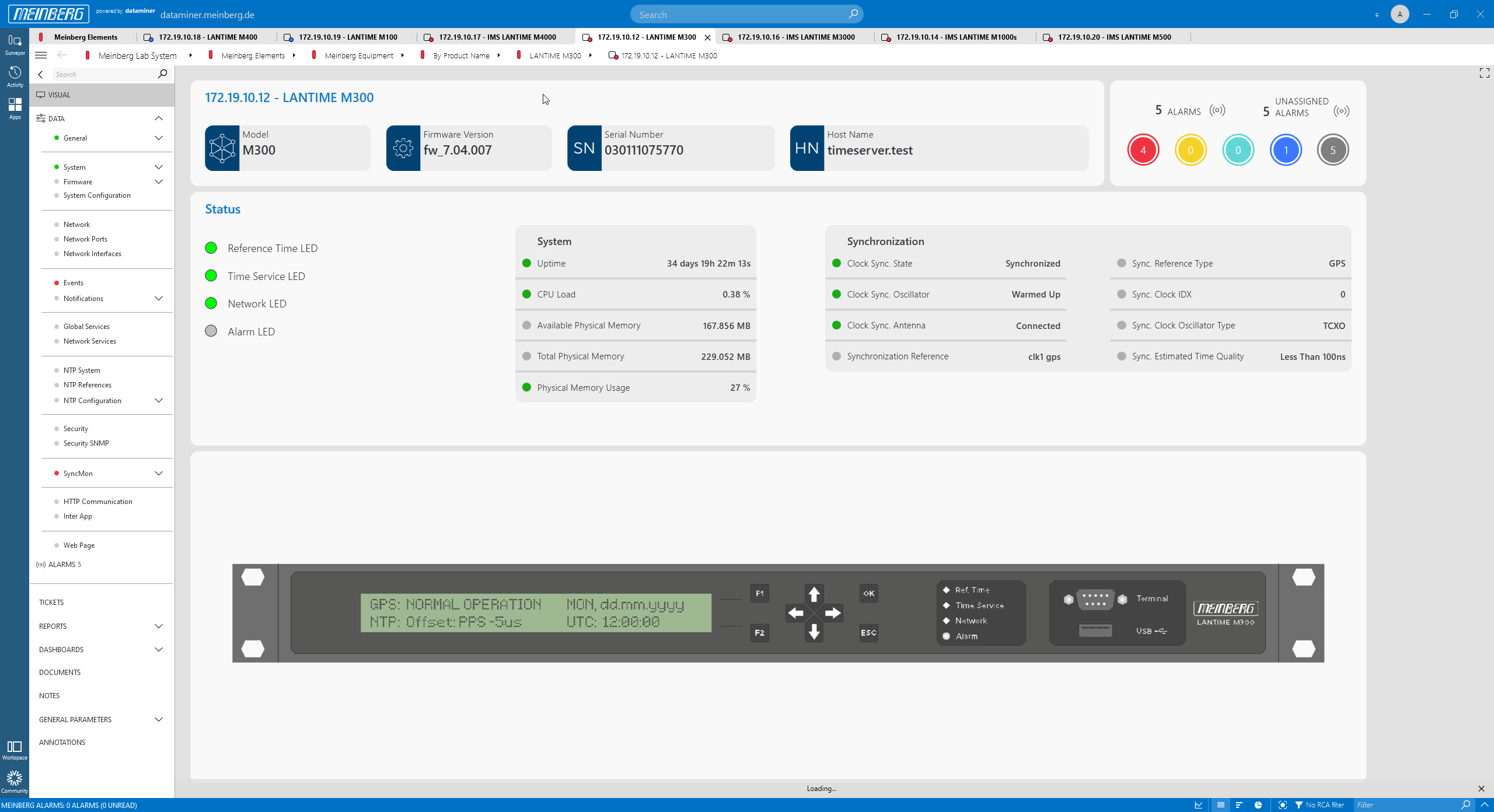Close the Loading notification bar
This screenshot has width=1494, height=812.
(1481, 789)
